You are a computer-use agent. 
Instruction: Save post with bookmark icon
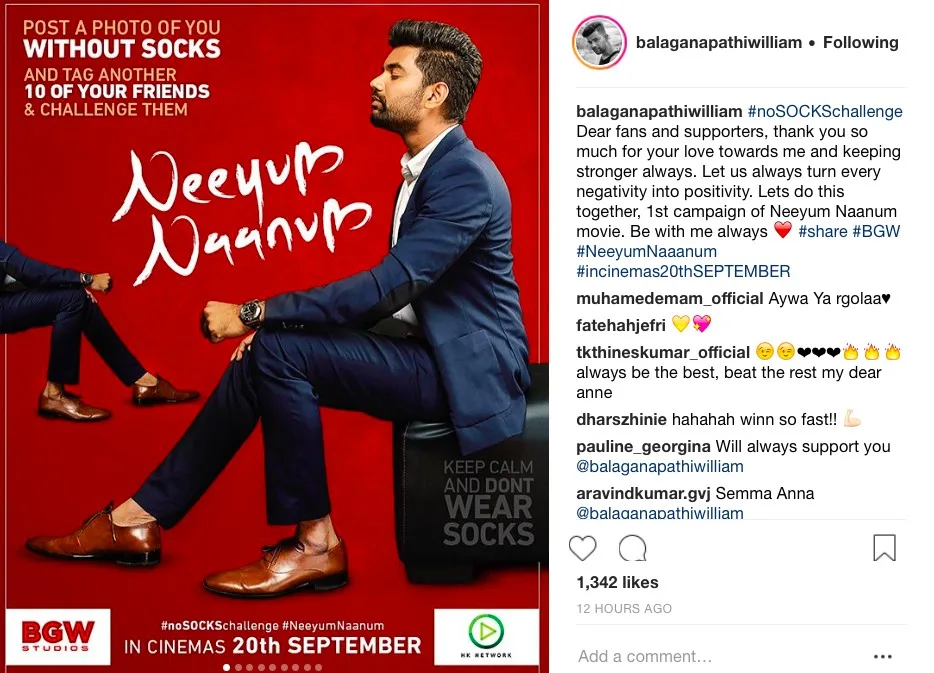coord(884,547)
